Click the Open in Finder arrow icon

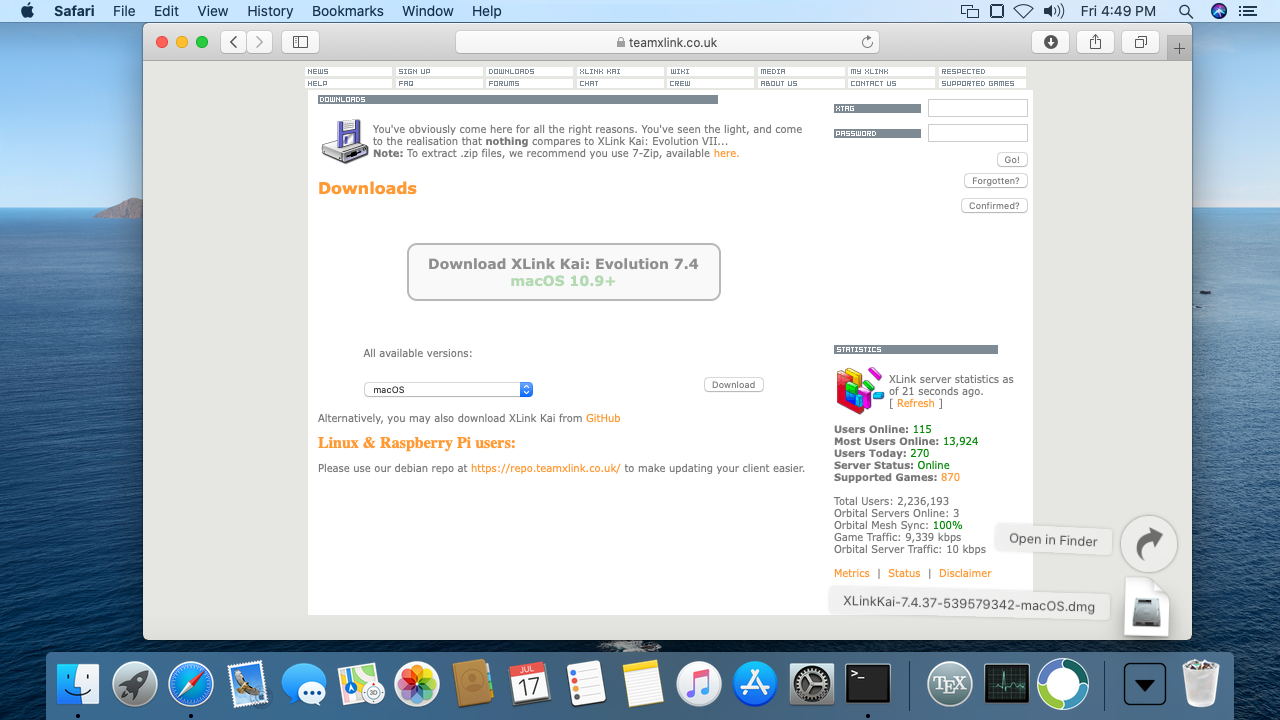tap(1148, 543)
